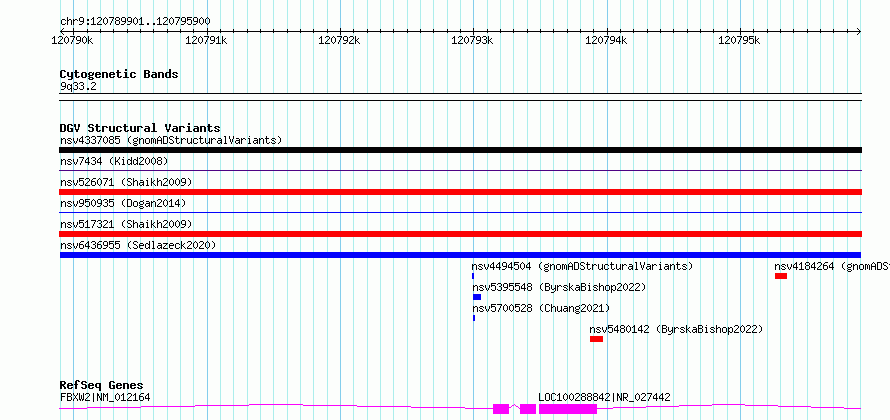Open the LOC100288842|NR_027442 gene label

click(604, 397)
